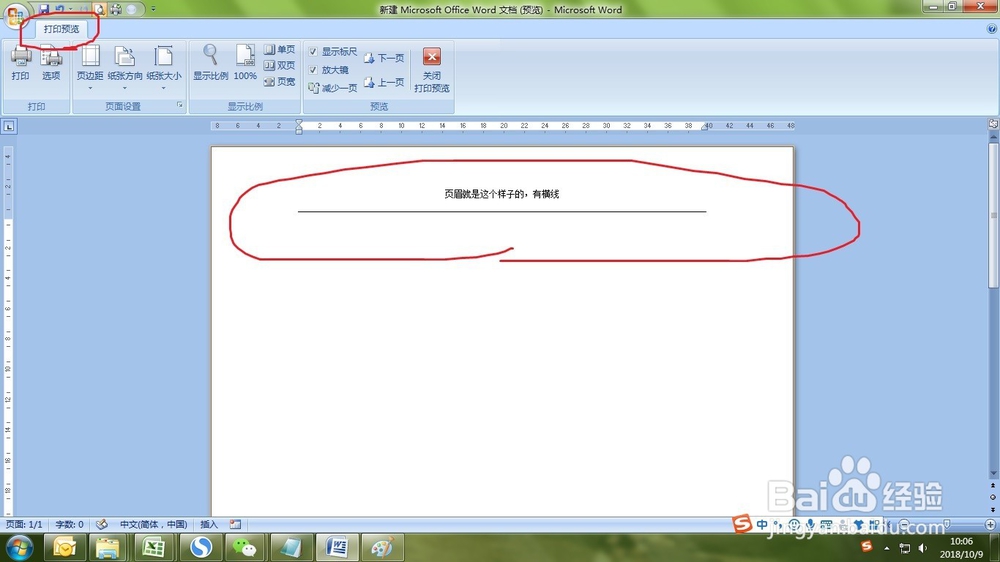Click 关闭打印预览 close preview button

pos(432,70)
